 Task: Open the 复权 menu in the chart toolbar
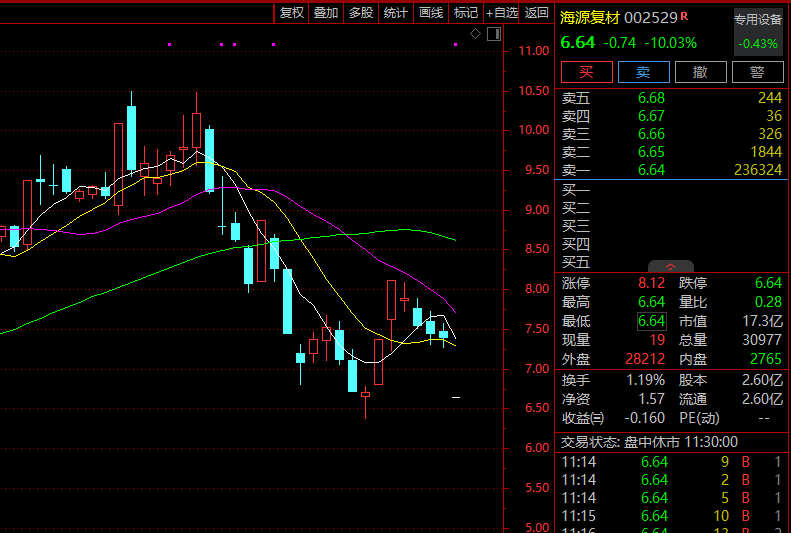click(291, 13)
